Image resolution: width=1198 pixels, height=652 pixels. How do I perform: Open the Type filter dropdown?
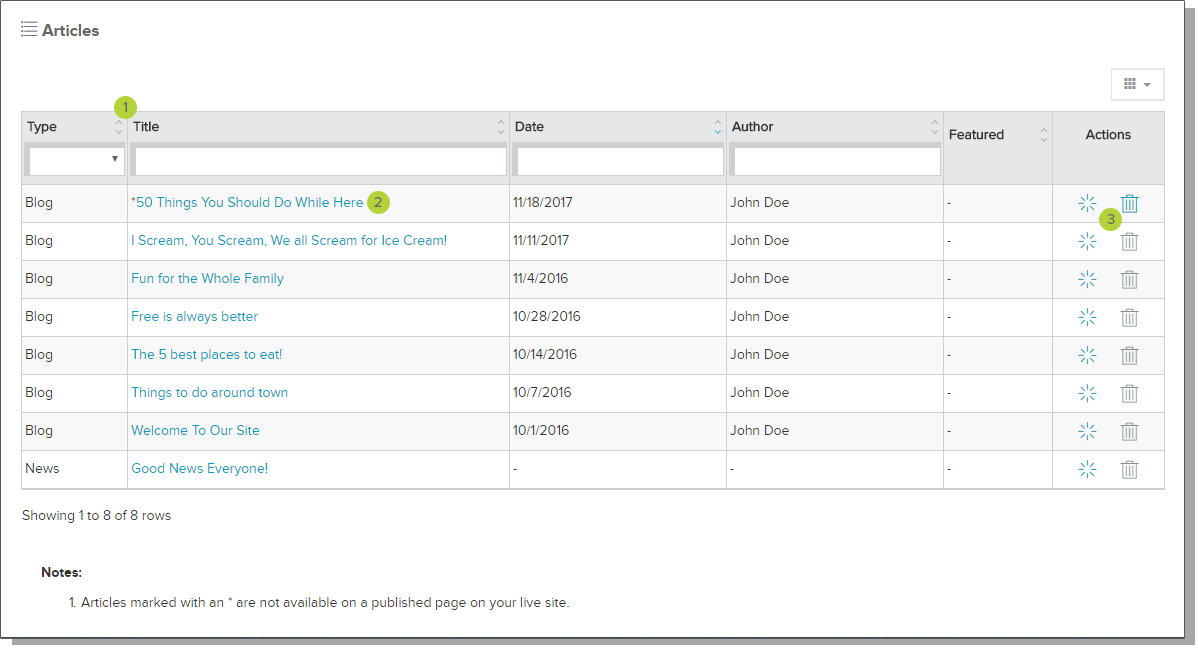click(x=76, y=159)
